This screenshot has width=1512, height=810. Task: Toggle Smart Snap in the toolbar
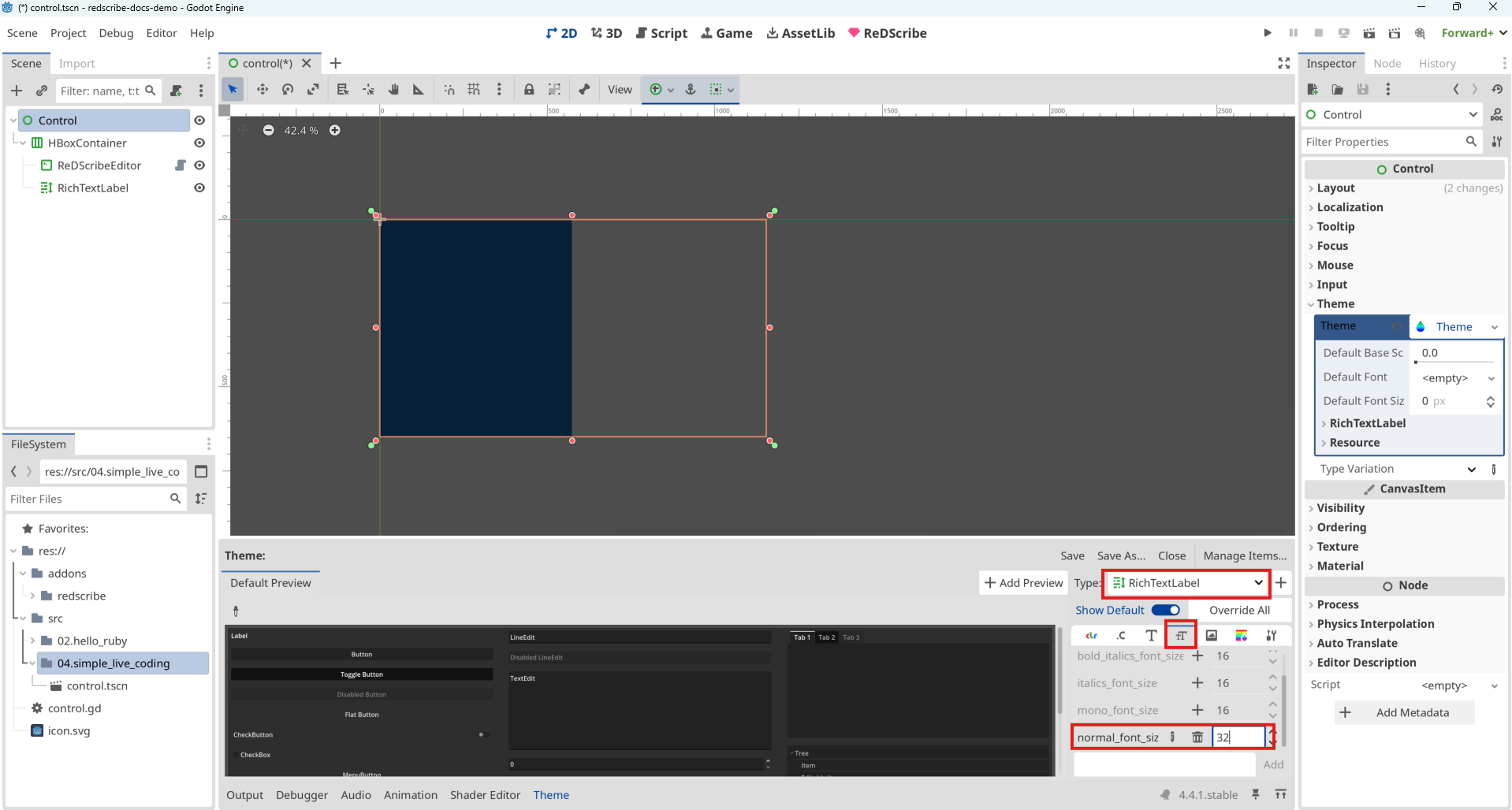(449, 89)
